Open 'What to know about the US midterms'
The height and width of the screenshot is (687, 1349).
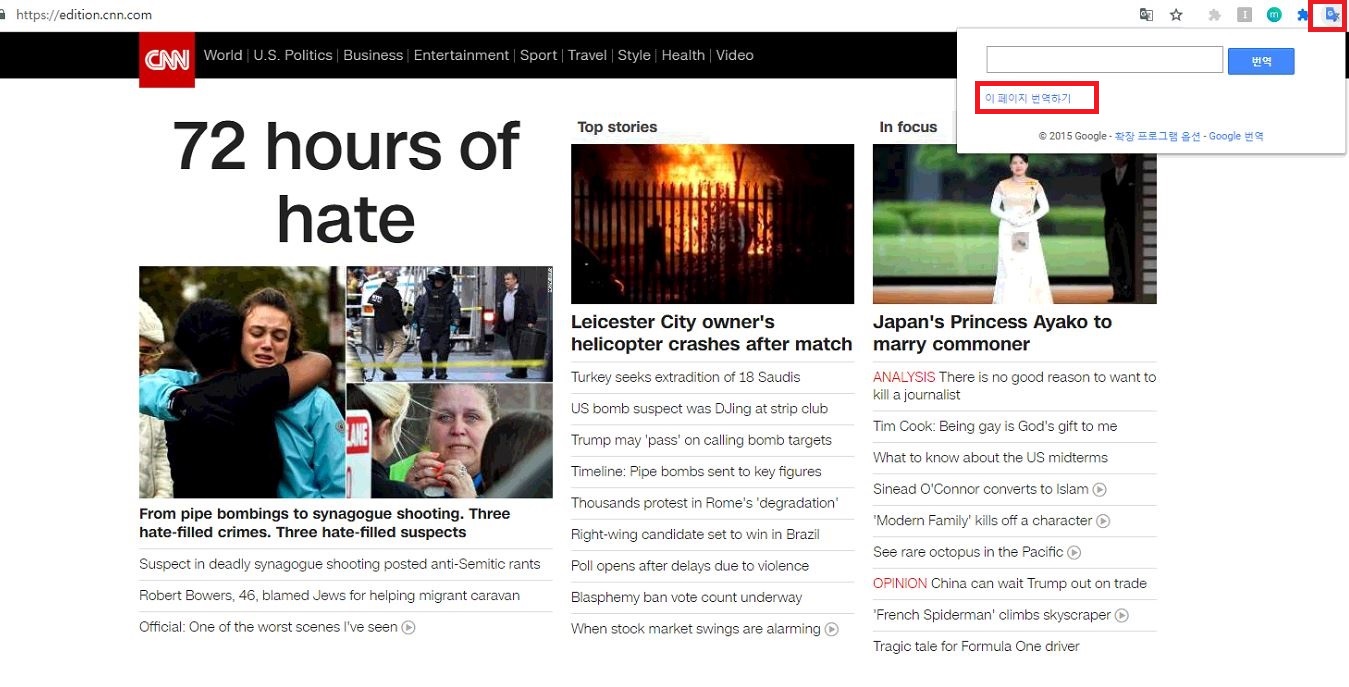click(x=990, y=458)
